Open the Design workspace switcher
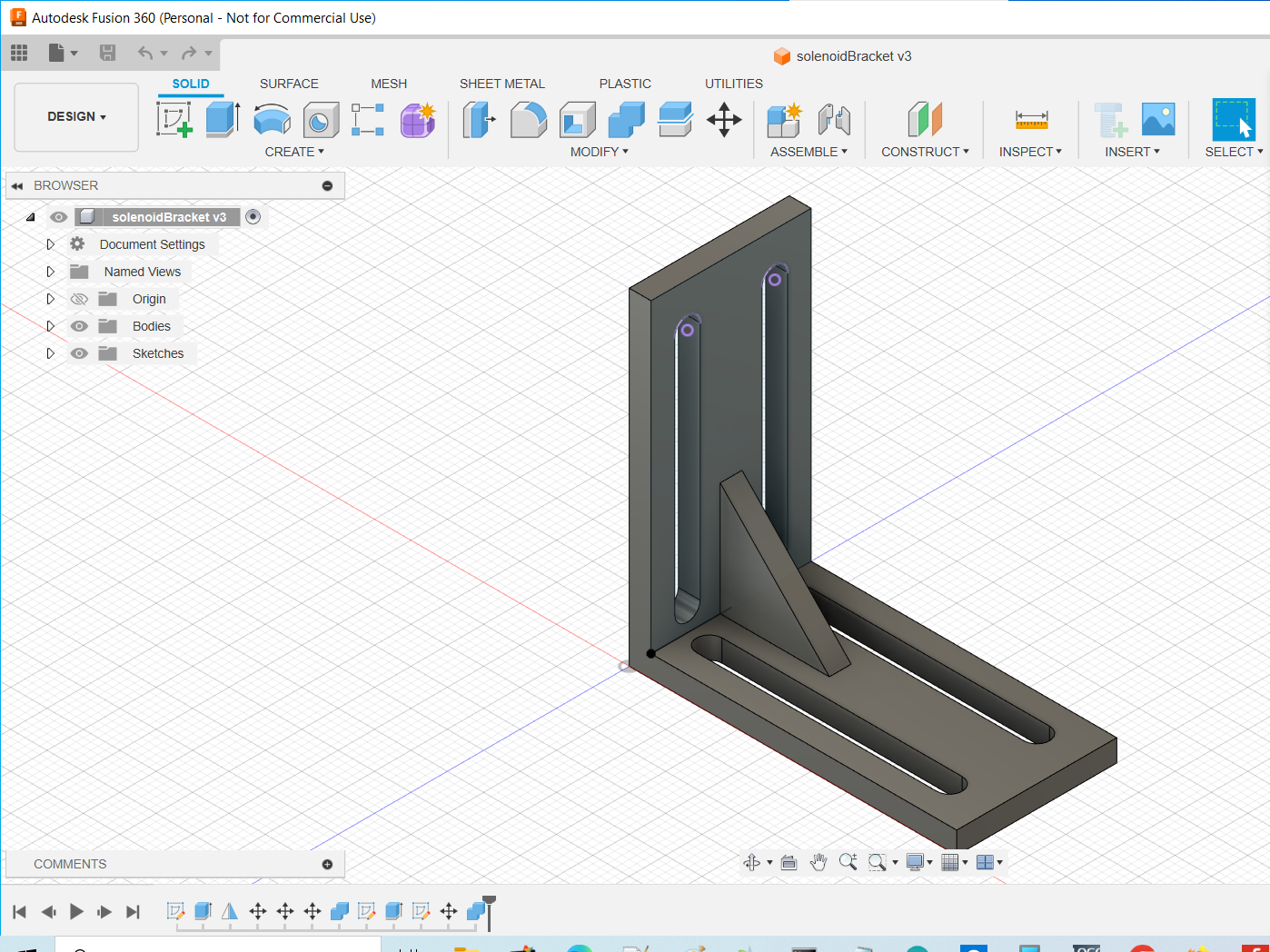Image resolution: width=1270 pixels, height=952 pixels. [75, 116]
